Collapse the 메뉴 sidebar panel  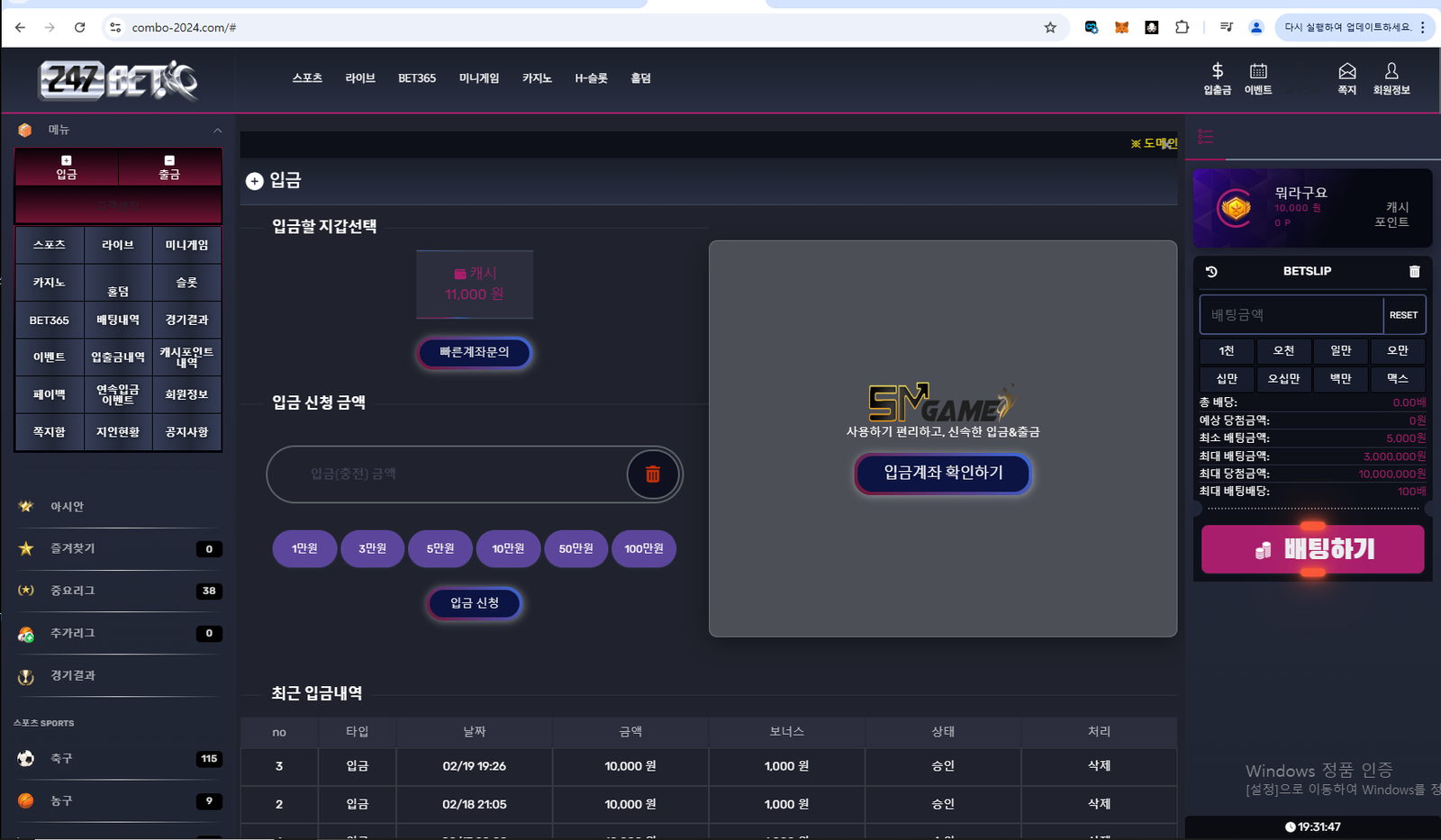[217, 131]
